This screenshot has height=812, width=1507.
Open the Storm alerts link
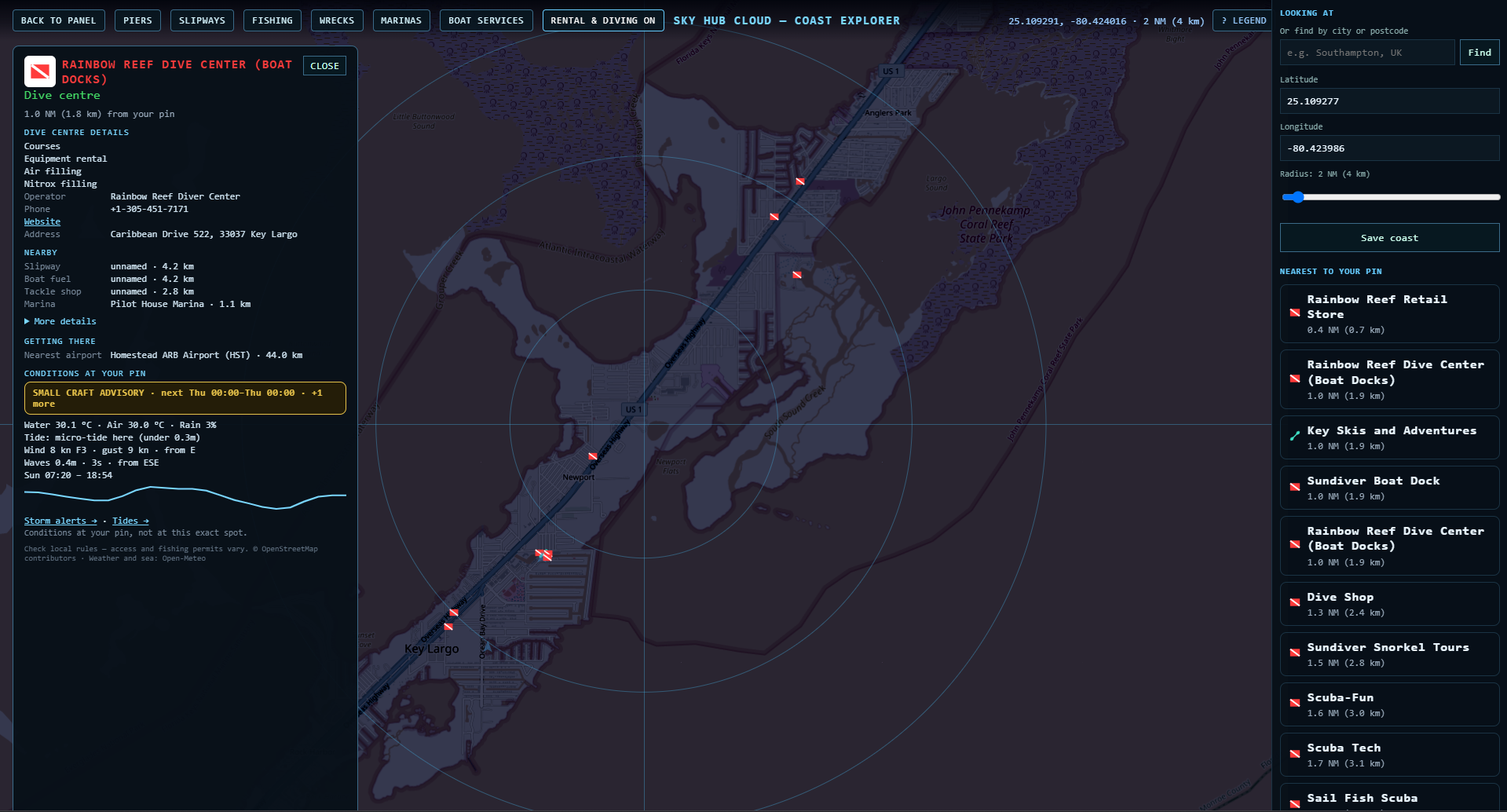pyautogui.click(x=60, y=521)
